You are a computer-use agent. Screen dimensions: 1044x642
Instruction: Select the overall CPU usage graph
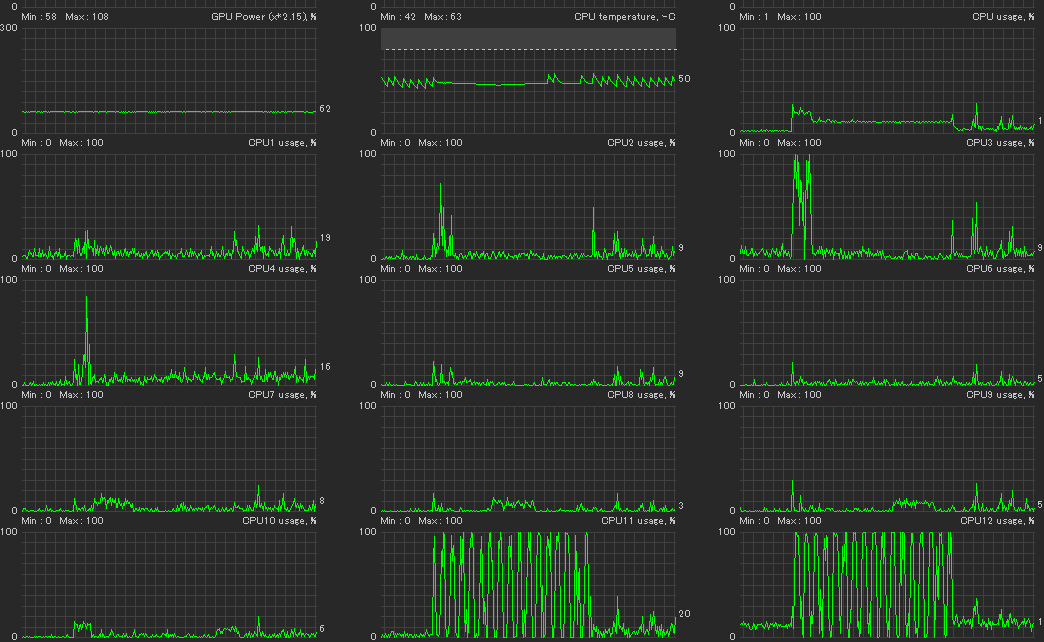(x=888, y=80)
